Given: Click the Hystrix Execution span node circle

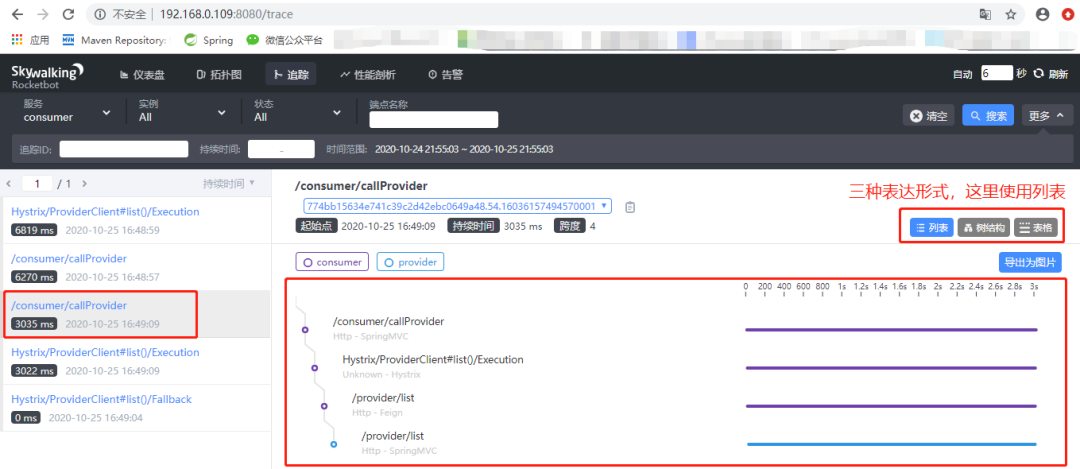Looking at the screenshot, I should point(315,368).
